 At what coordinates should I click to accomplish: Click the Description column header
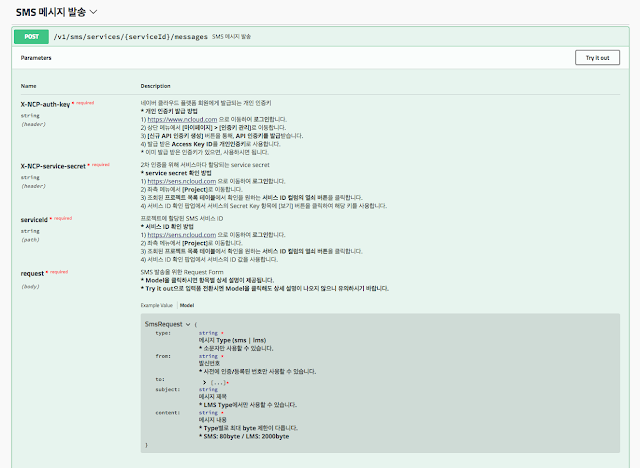pyautogui.click(x=156, y=86)
